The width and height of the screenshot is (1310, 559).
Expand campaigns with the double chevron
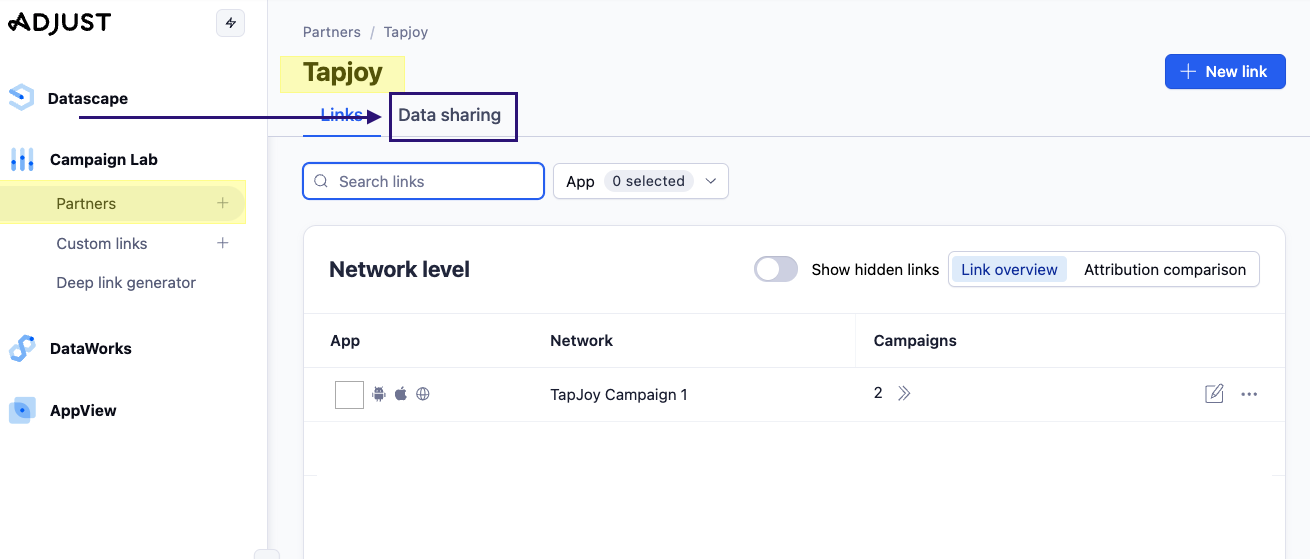904,394
